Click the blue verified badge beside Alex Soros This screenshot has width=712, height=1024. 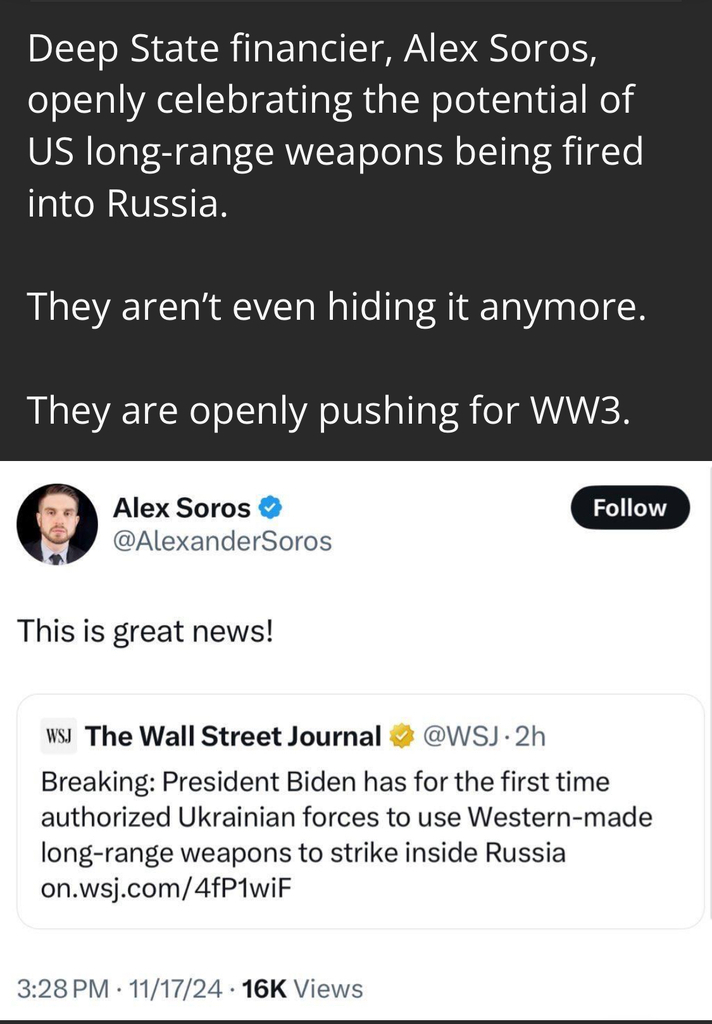tap(270, 508)
